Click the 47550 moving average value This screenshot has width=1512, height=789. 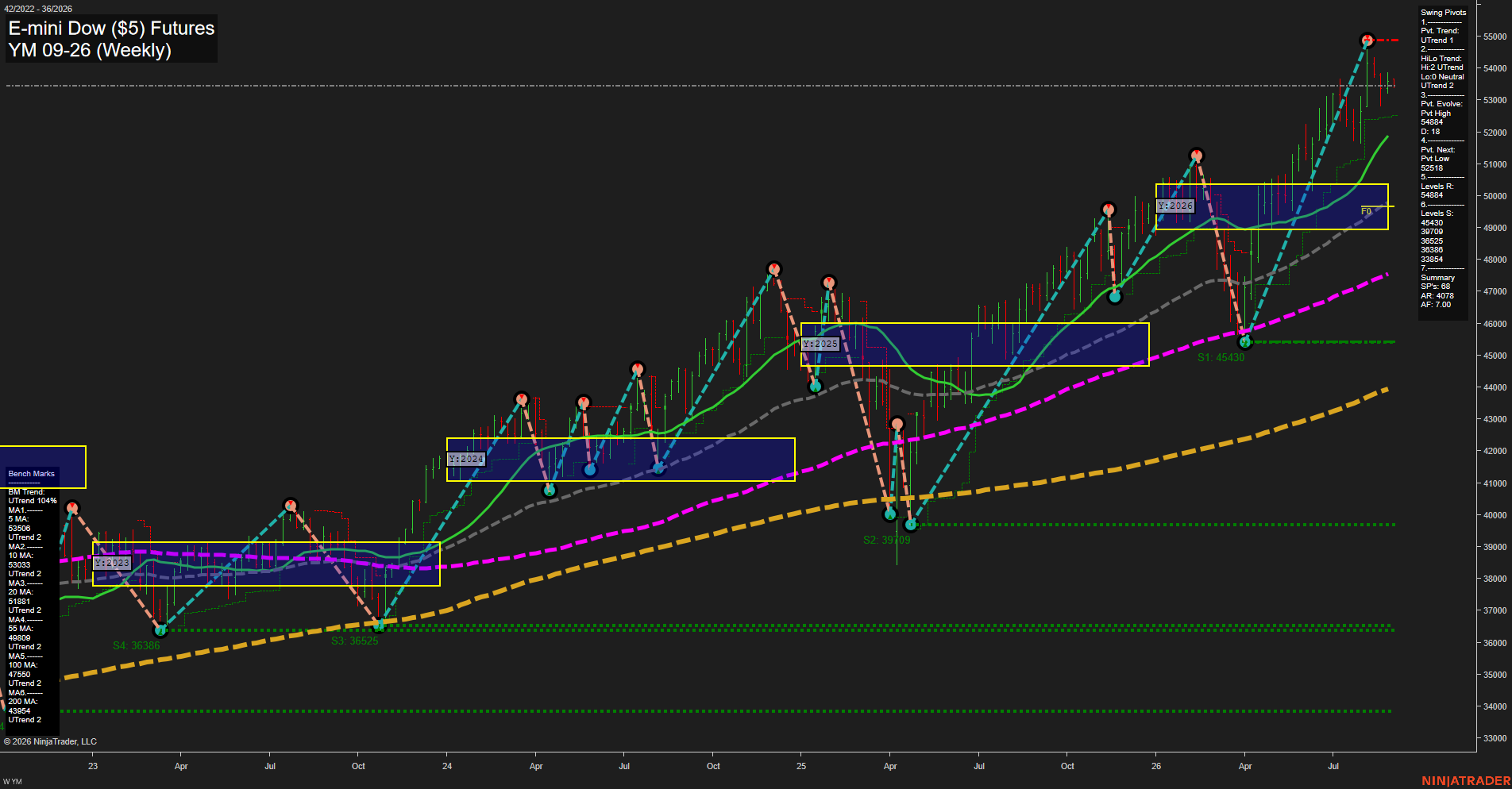coord(19,675)
